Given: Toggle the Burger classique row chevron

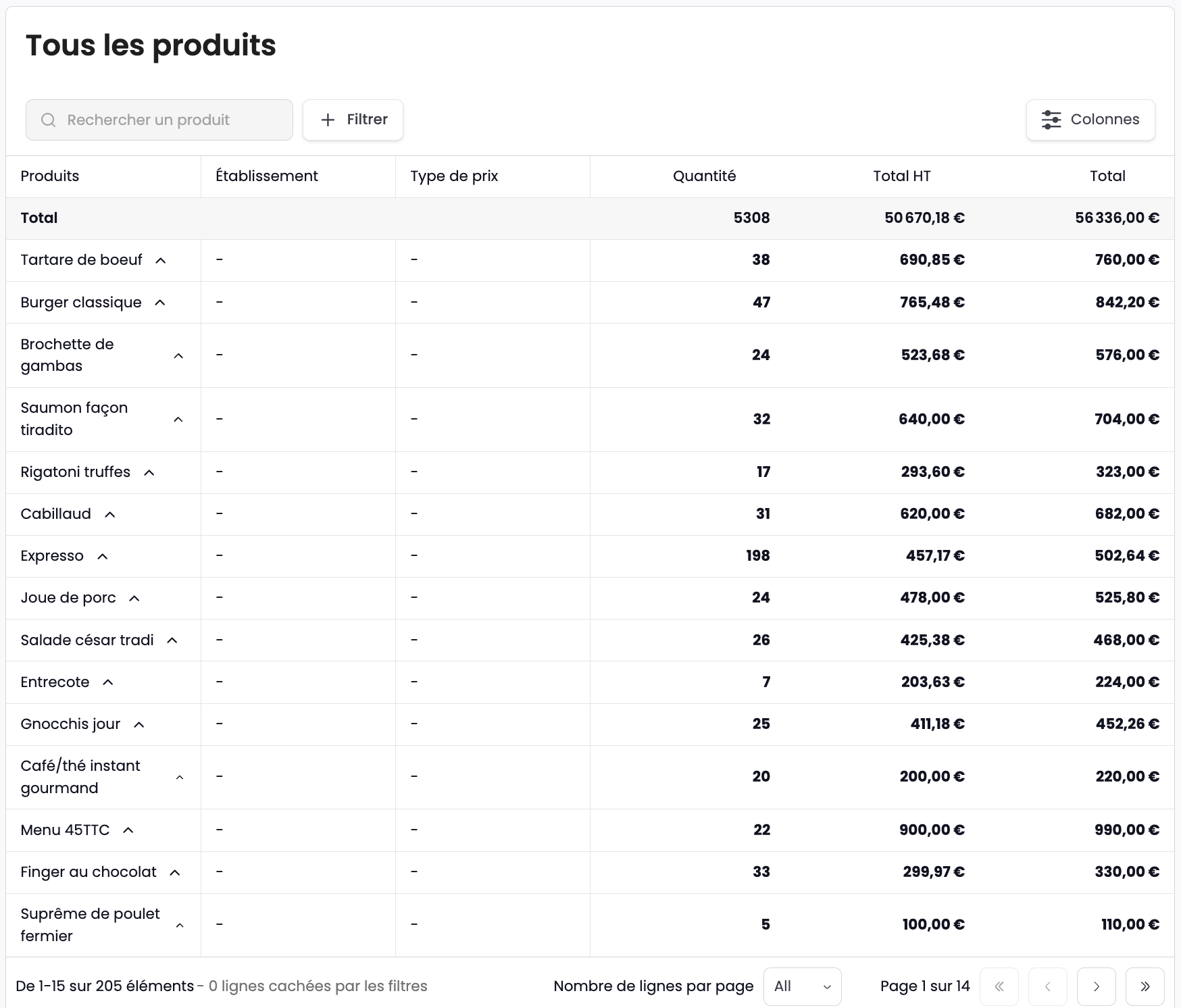Looking at the screenshot, I should 160,303.
